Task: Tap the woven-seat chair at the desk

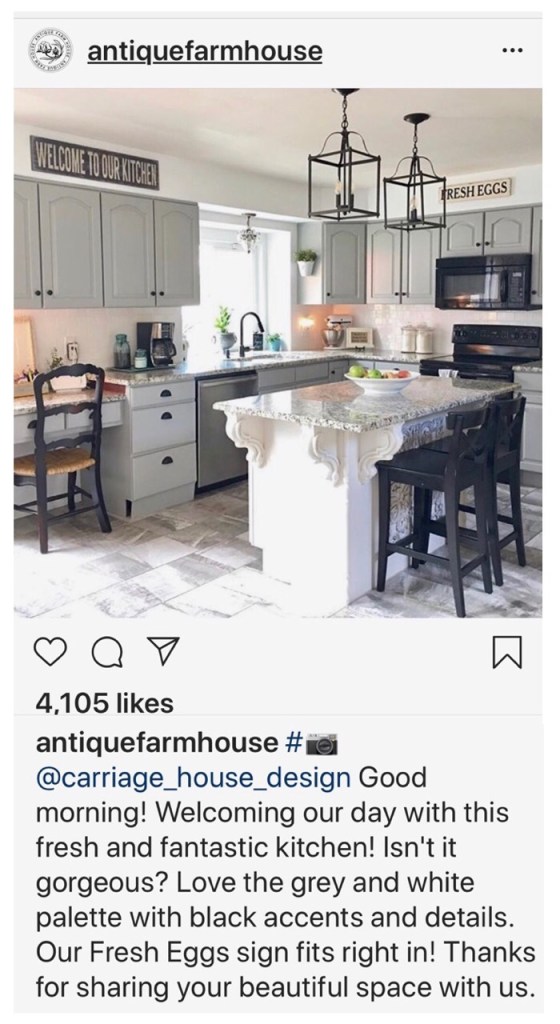Action: [x=67, y=456]
